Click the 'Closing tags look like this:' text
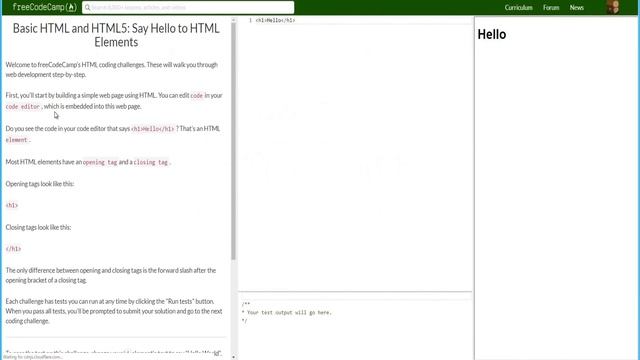 coord(38,227)
